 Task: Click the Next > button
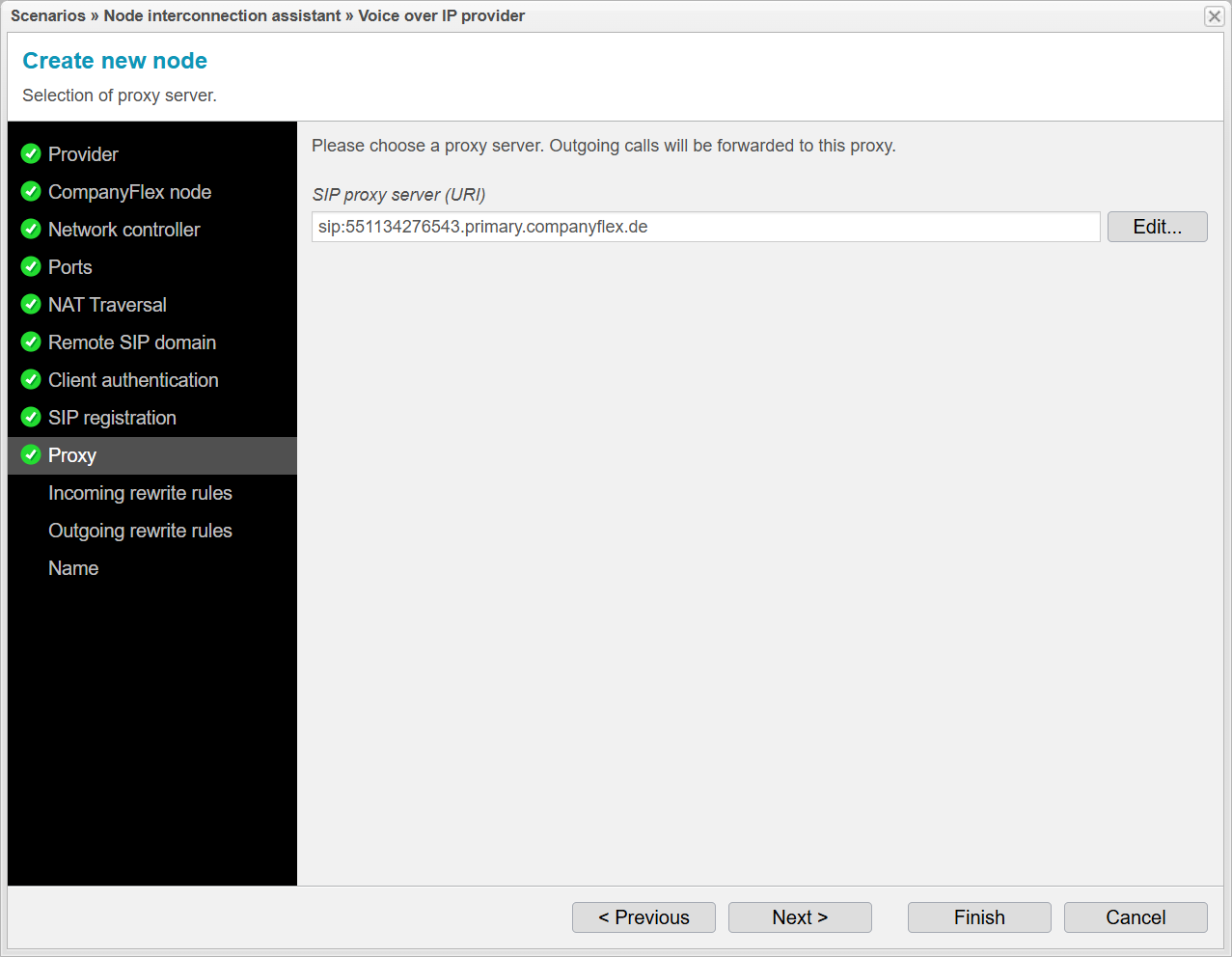coord(800,917)
